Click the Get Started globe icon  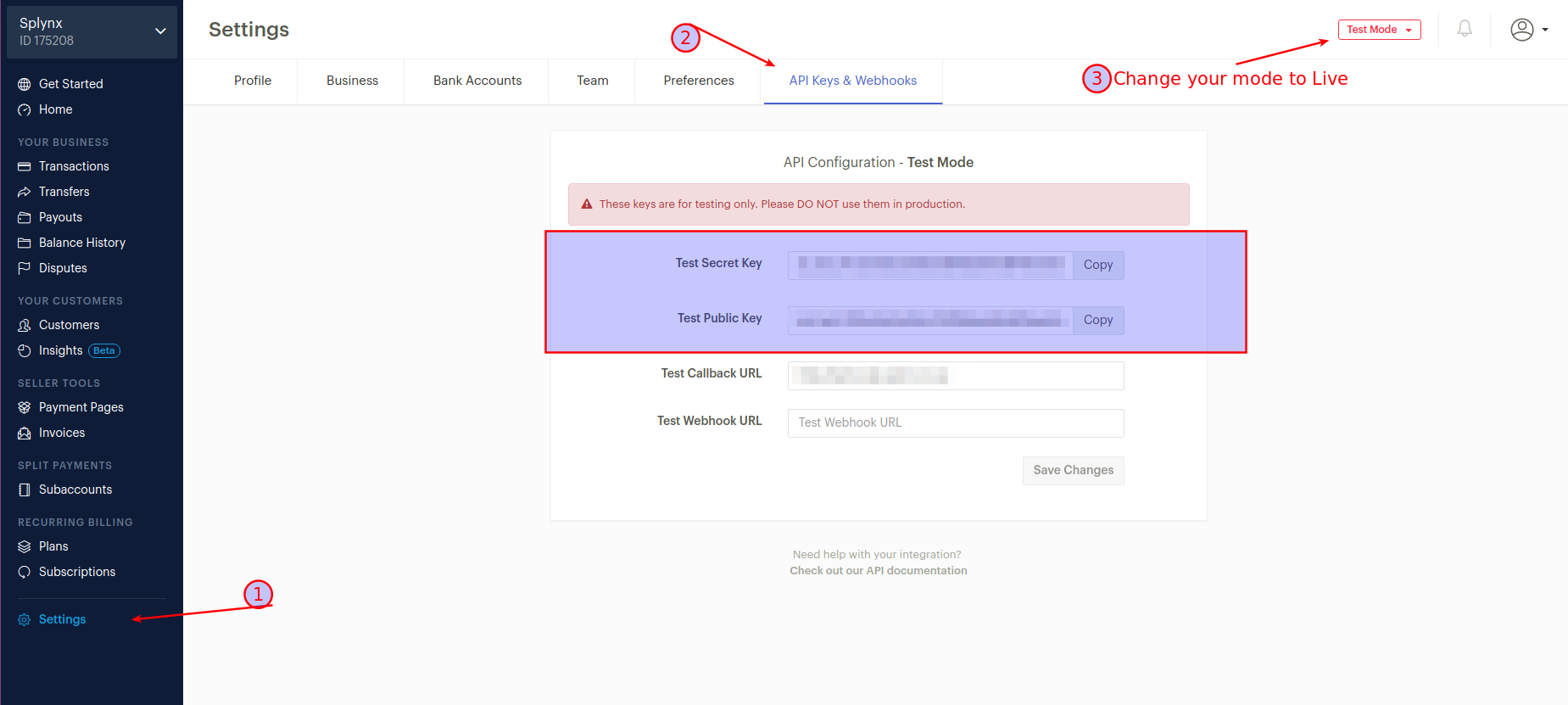(25, 84)
